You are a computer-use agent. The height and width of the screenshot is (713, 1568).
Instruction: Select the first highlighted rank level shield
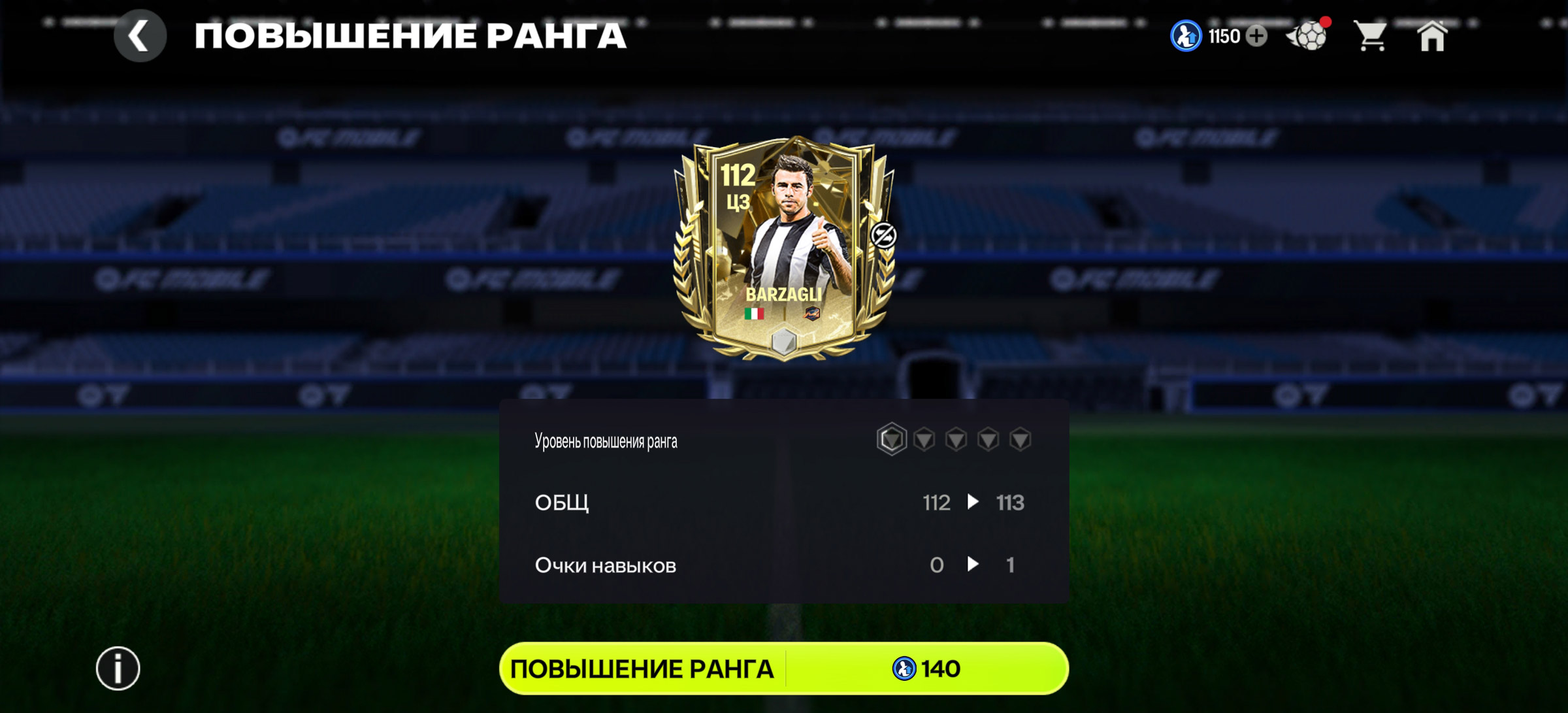click(x=891, y=439)
